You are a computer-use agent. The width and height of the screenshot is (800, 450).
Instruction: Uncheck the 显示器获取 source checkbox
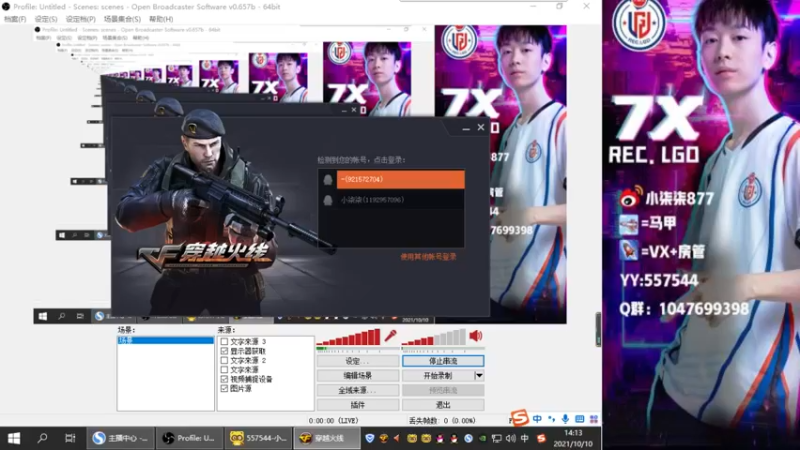(x=224, y=351)
